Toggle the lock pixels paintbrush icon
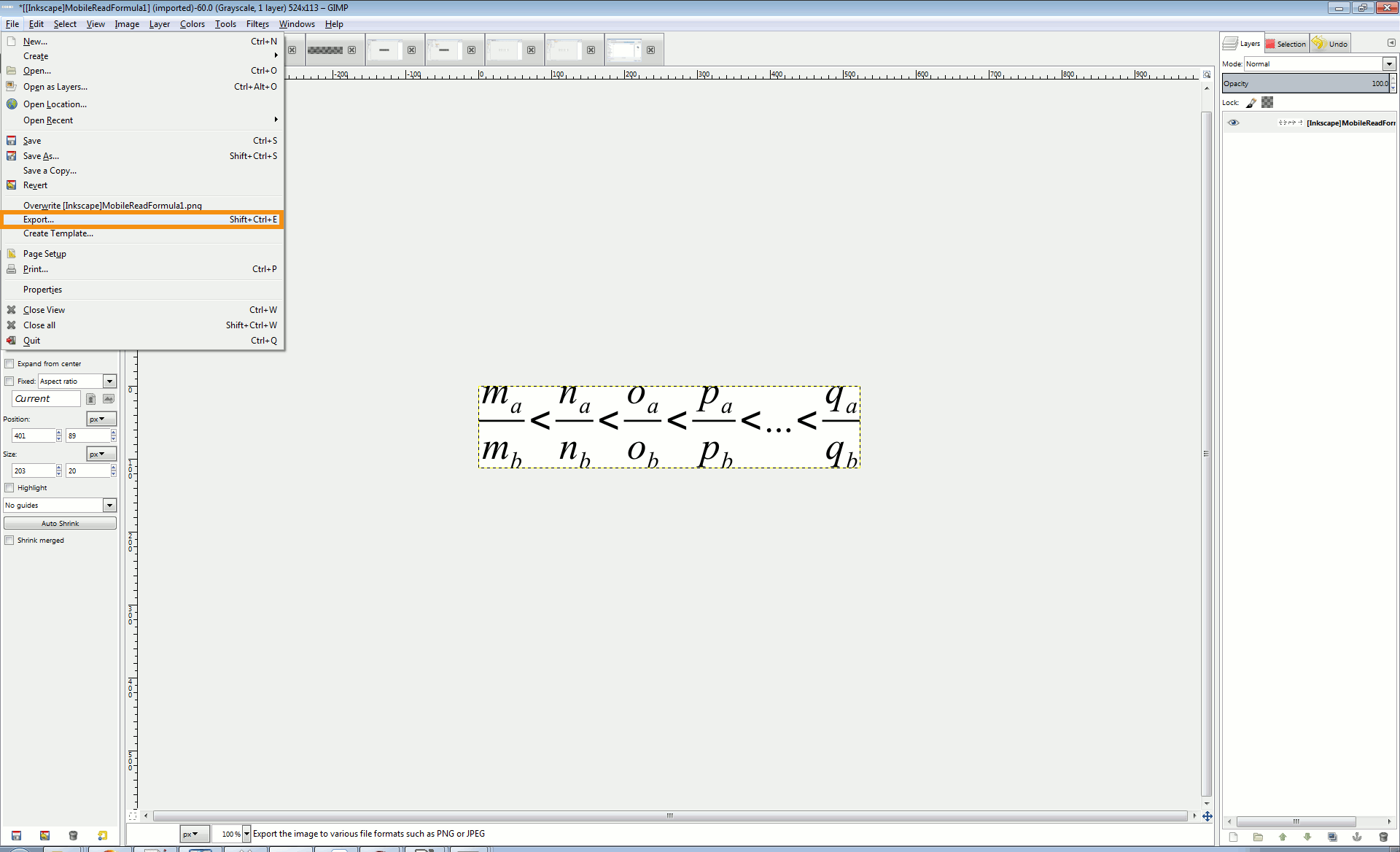 click(x=1251, y=103)
